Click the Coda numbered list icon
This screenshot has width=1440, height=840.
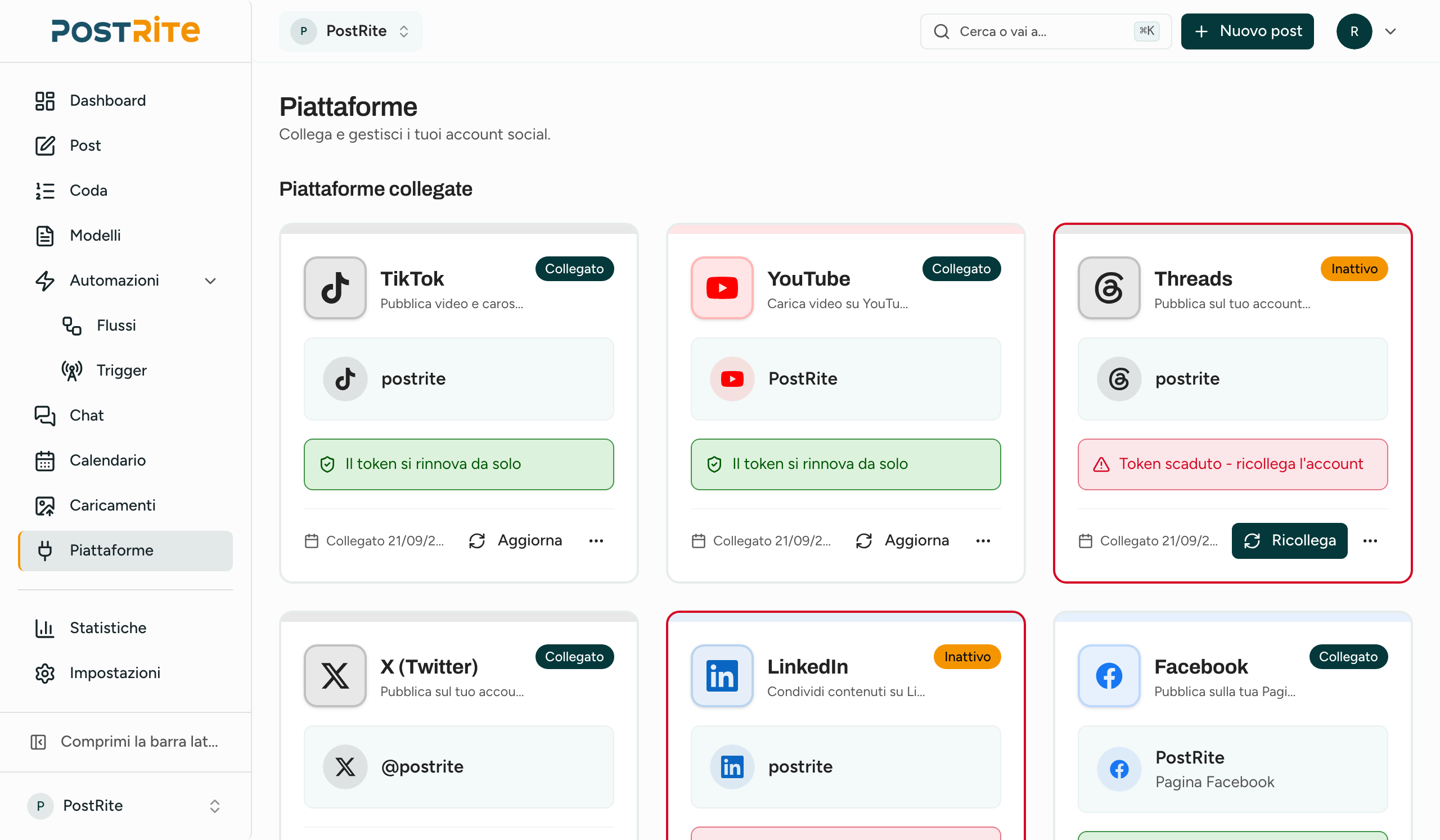click(44, 191)
